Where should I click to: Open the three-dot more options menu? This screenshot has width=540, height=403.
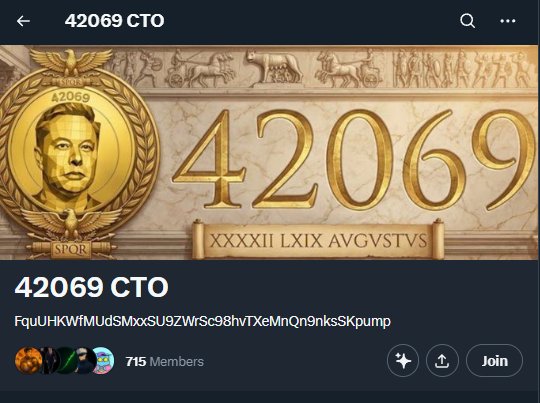[x=508, y=21]
